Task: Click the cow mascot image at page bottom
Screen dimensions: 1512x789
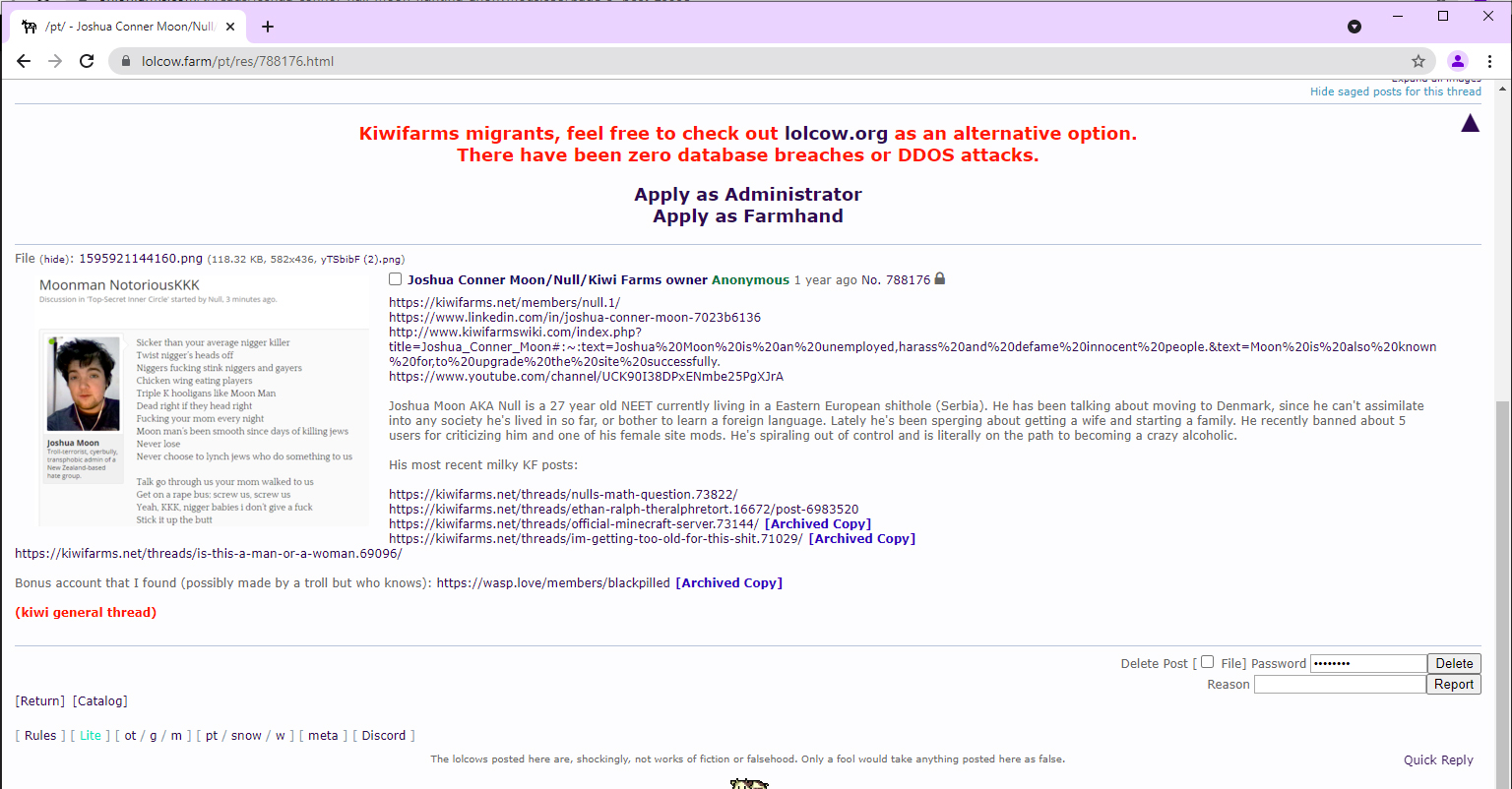Action: tap(749, 783)
